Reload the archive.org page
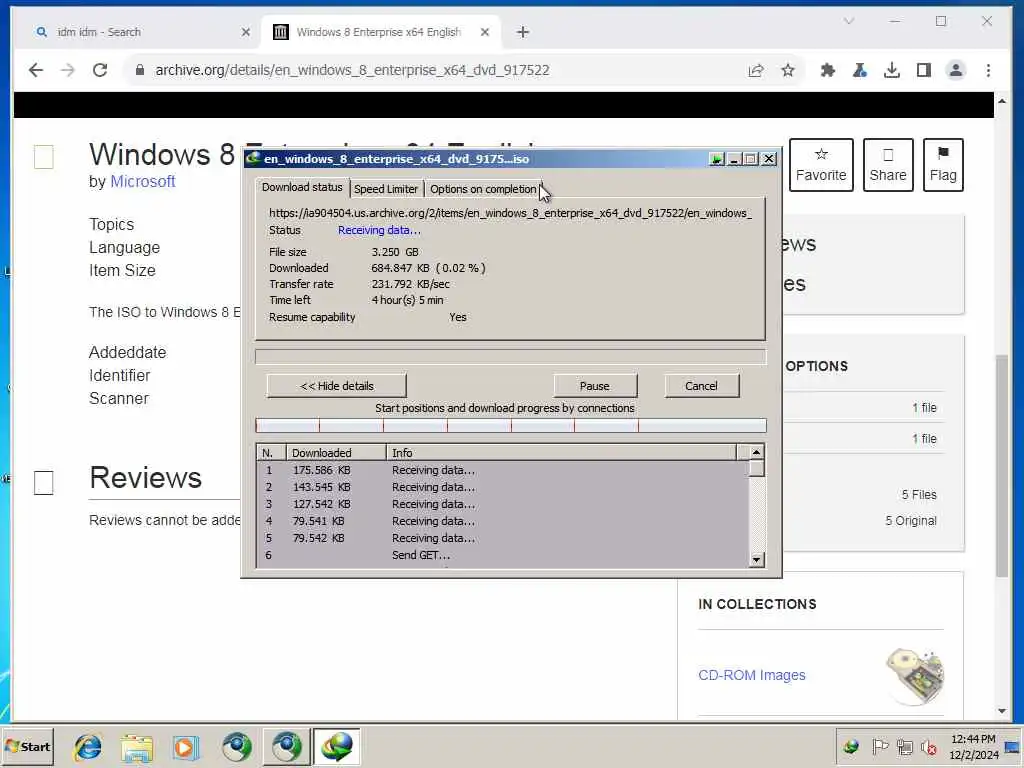Viewport: 1024px width, 768px height. click(x=100, y=70)
